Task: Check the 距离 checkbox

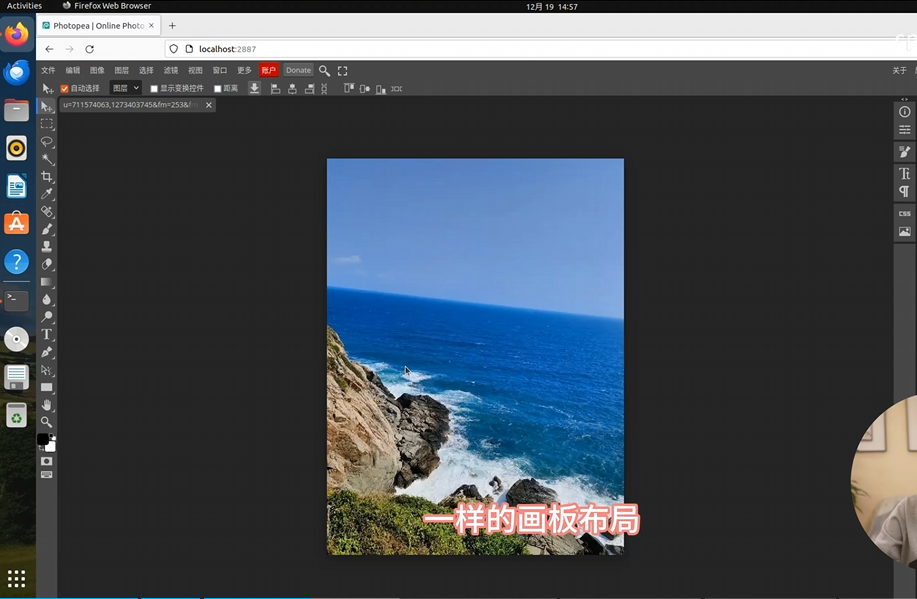Action: tap(218, 89)
